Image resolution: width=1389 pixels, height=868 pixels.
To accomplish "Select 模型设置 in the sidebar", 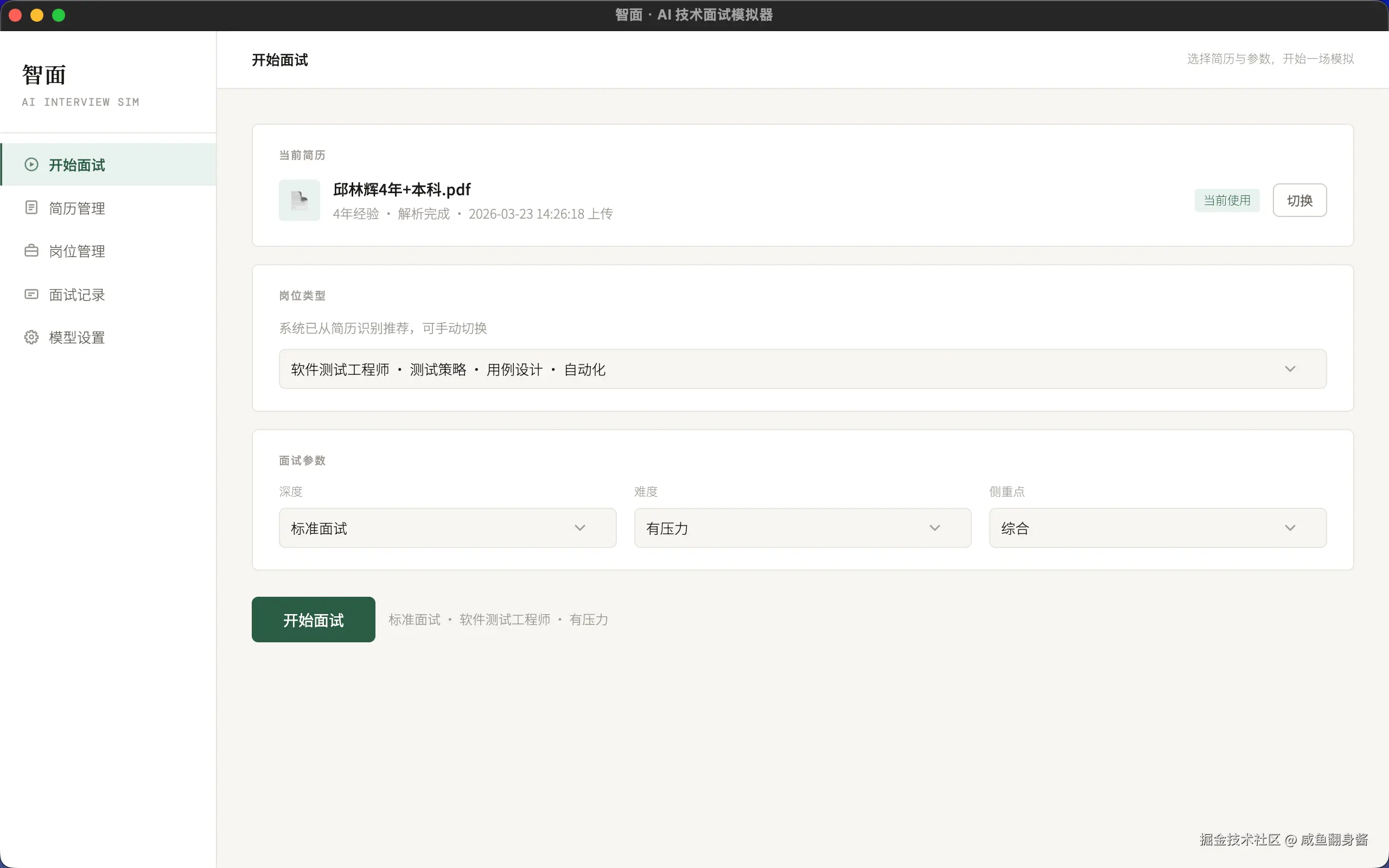I will click(x=77, y=336).
